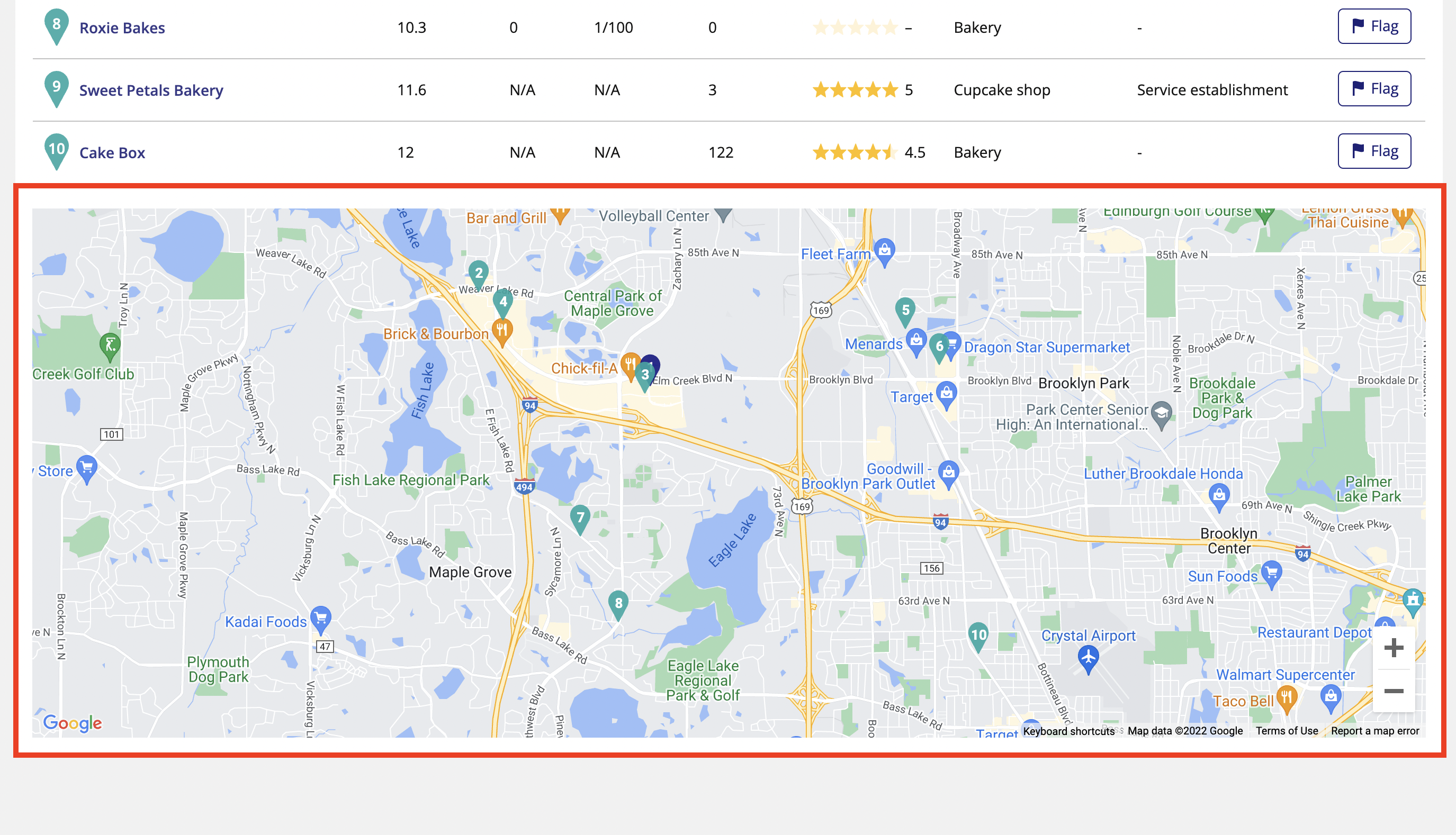1456x835 pixels.
Task: Click the Google logo on the map
Action: tap(73, 723)
